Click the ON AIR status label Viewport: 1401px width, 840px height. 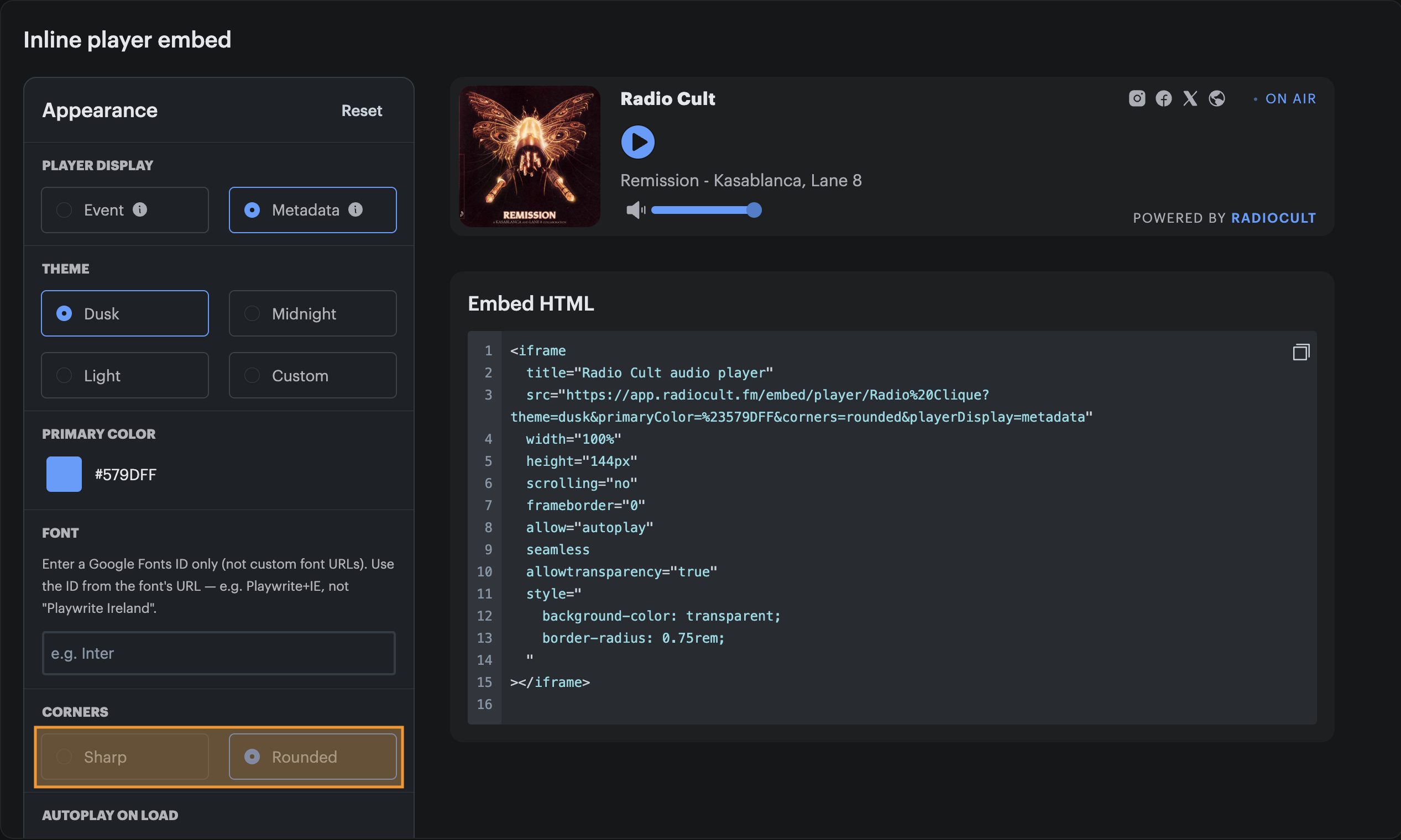click(1290, 98)
